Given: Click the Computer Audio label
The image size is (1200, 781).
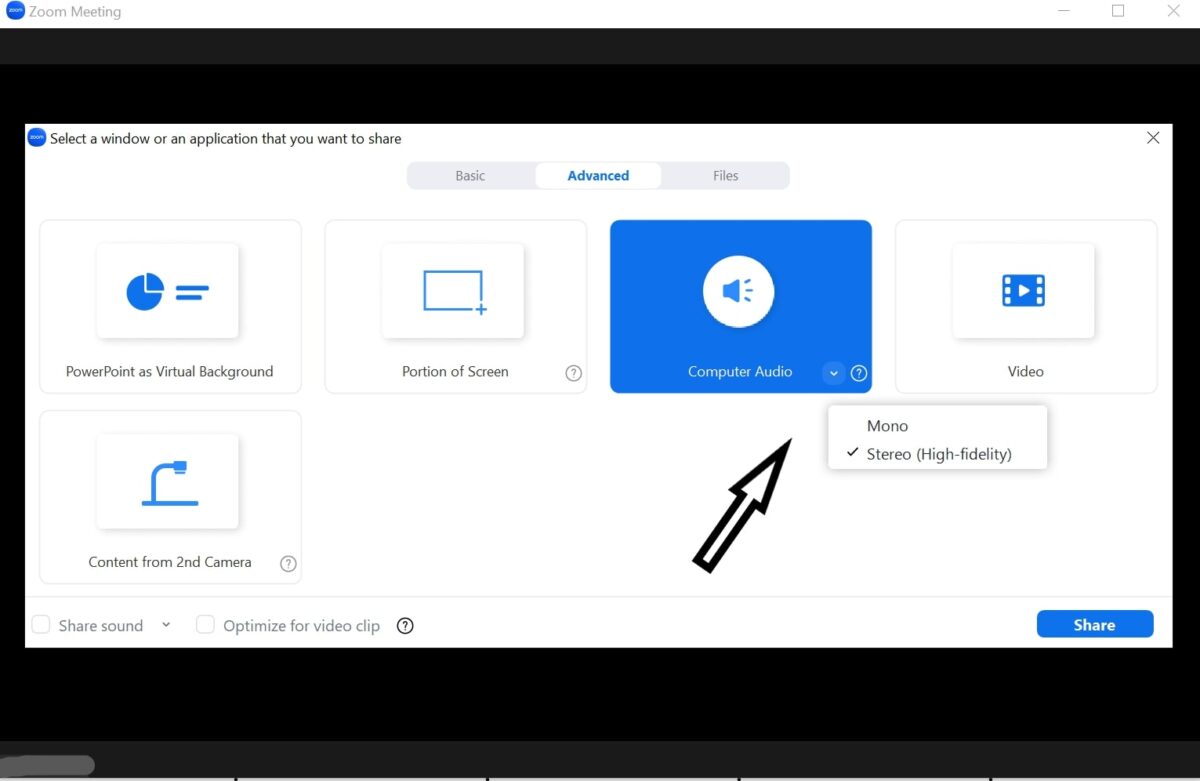Looking at the screenshot, I should click(x=740, y=372).
